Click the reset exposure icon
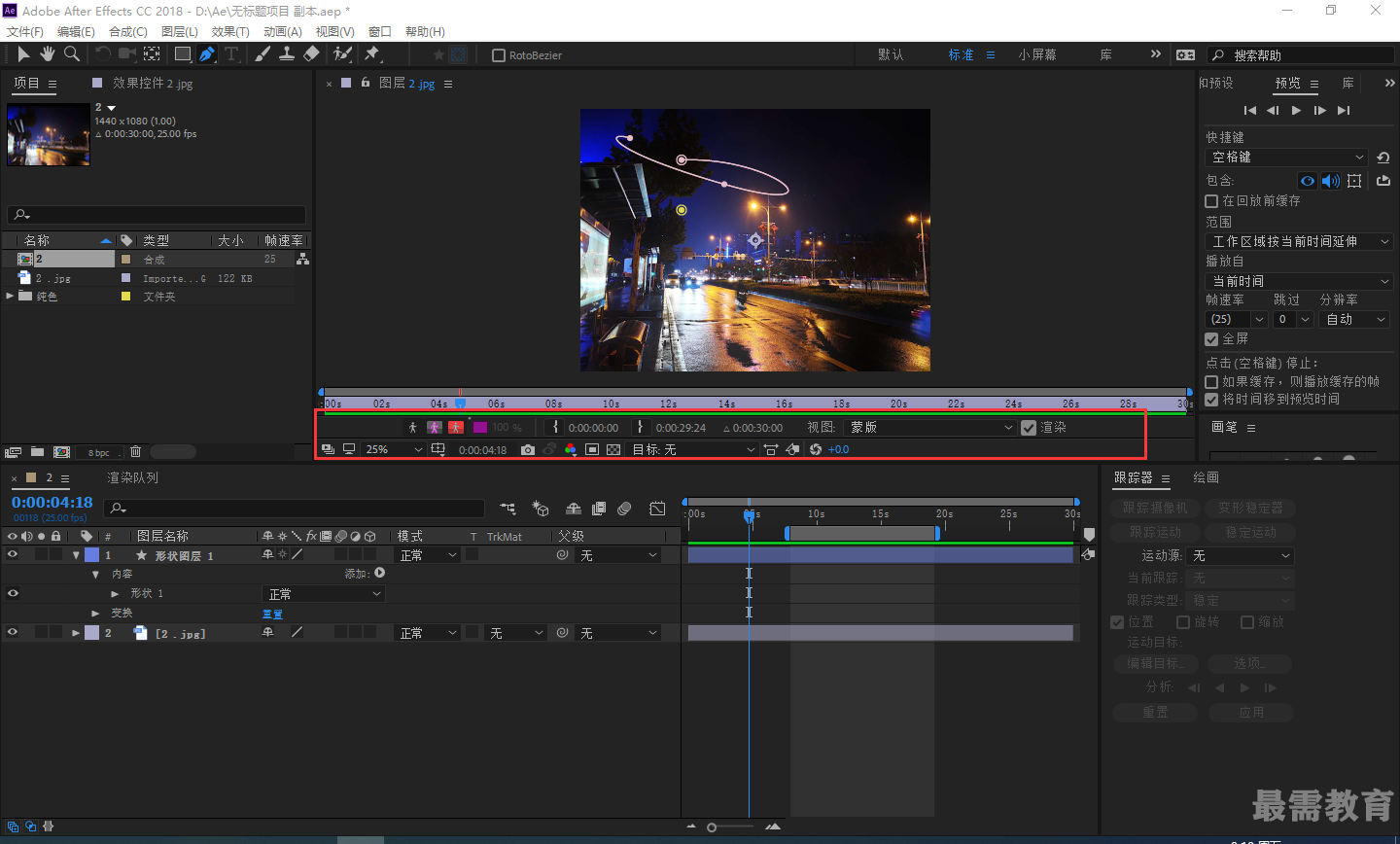1400x844 pixels. [816, 449]
